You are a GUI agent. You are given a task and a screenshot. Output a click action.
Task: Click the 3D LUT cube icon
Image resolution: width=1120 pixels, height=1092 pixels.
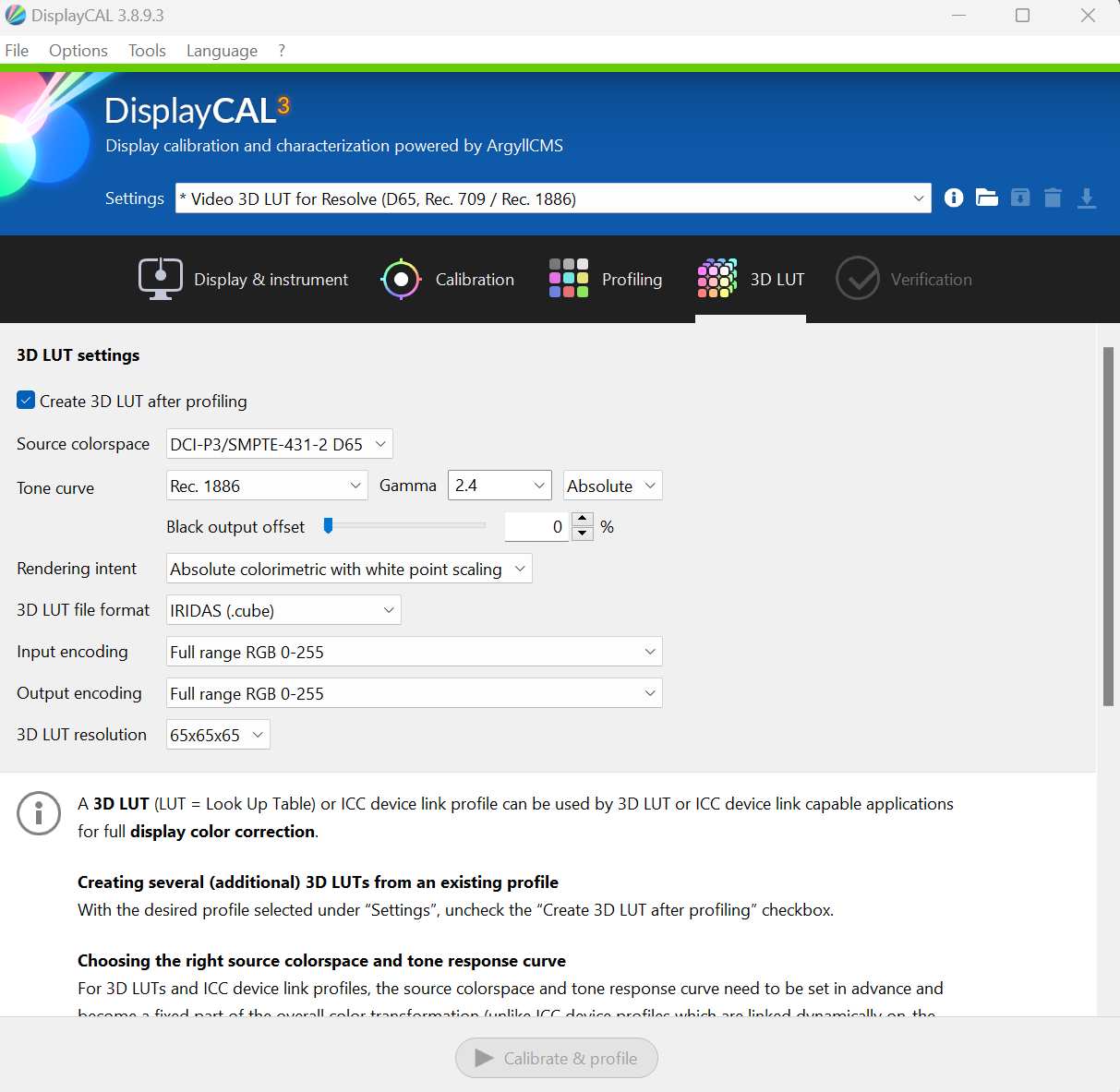click(x=717, y=278)
